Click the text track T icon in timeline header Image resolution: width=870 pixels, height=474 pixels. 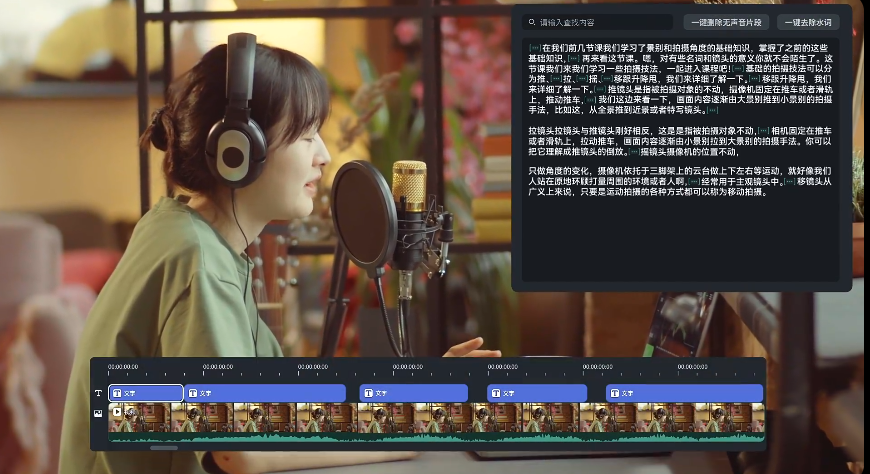coord(98,393)
